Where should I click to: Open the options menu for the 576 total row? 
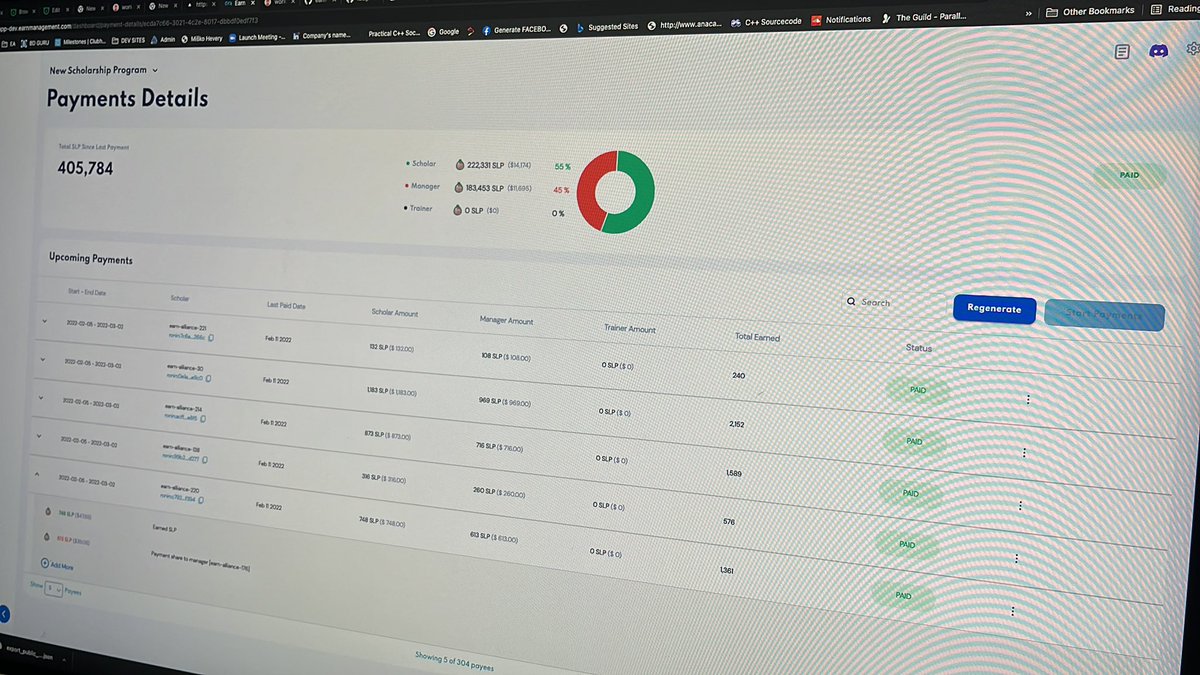[1015, 559]
